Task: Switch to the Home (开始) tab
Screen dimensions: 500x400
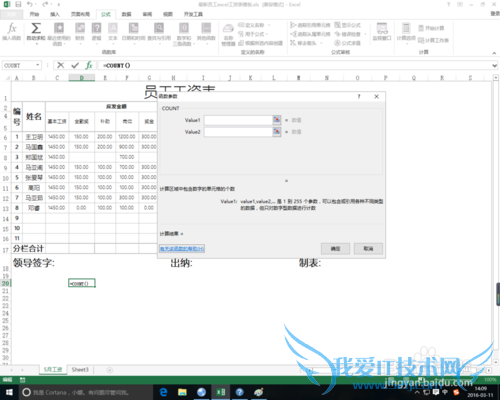Action: [x=34, y=14]
